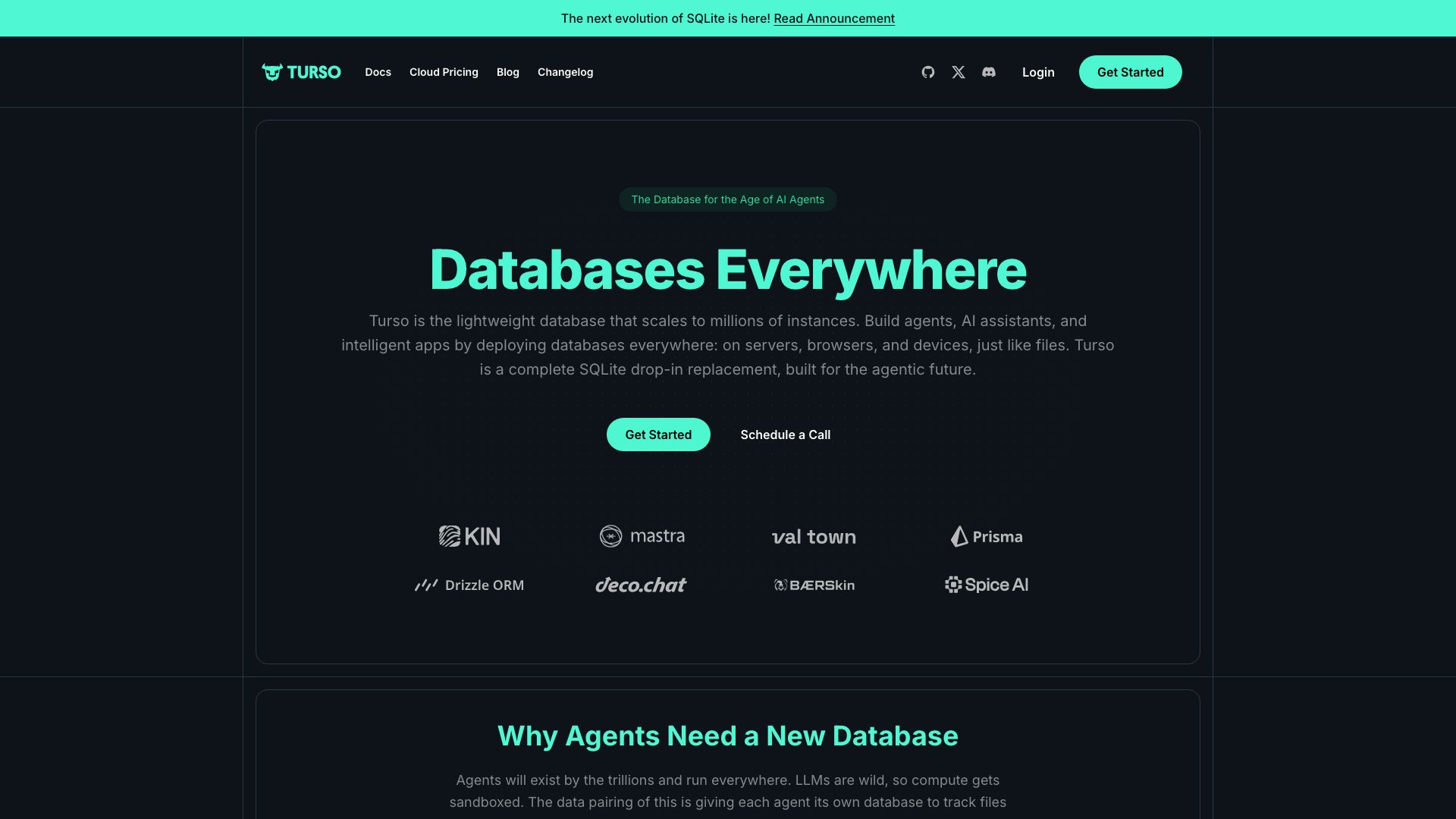Viewport: 1456px width, 819px height.
Task: Open the Docs page
Action: pyautogui.click(x=378, y=72)
